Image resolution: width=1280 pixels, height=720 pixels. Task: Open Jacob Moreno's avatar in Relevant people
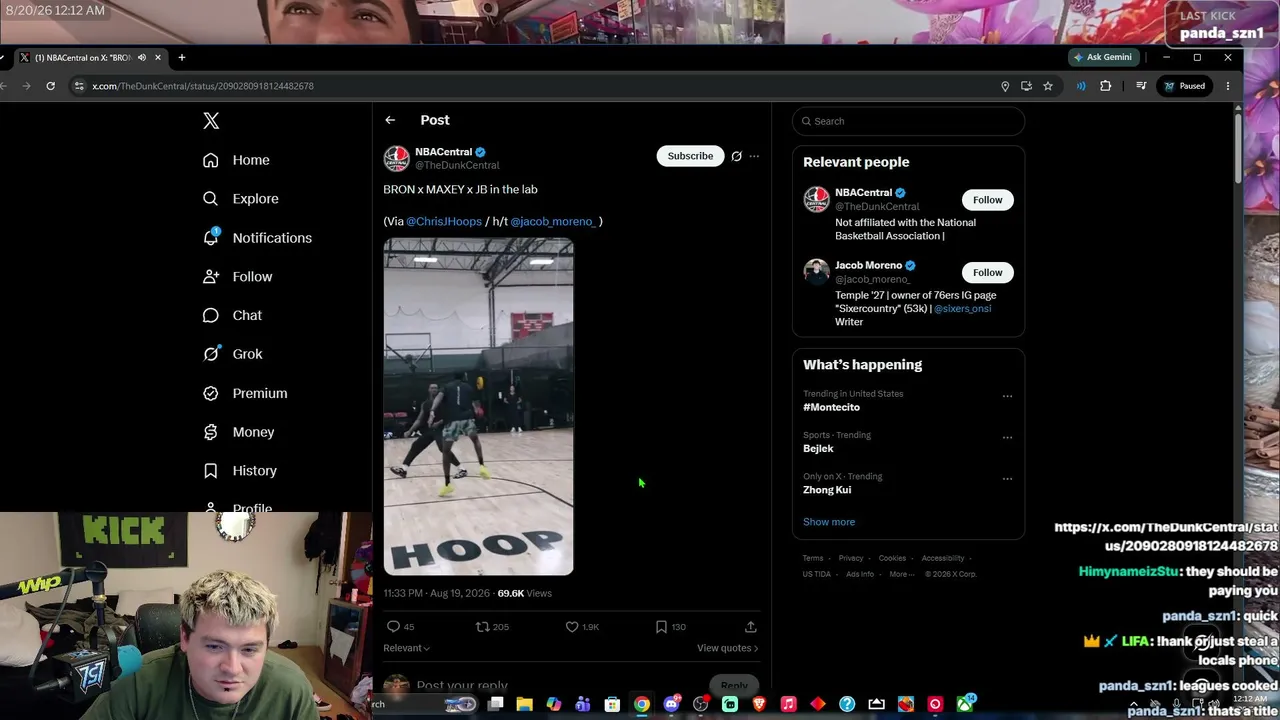tap(817, 272)
